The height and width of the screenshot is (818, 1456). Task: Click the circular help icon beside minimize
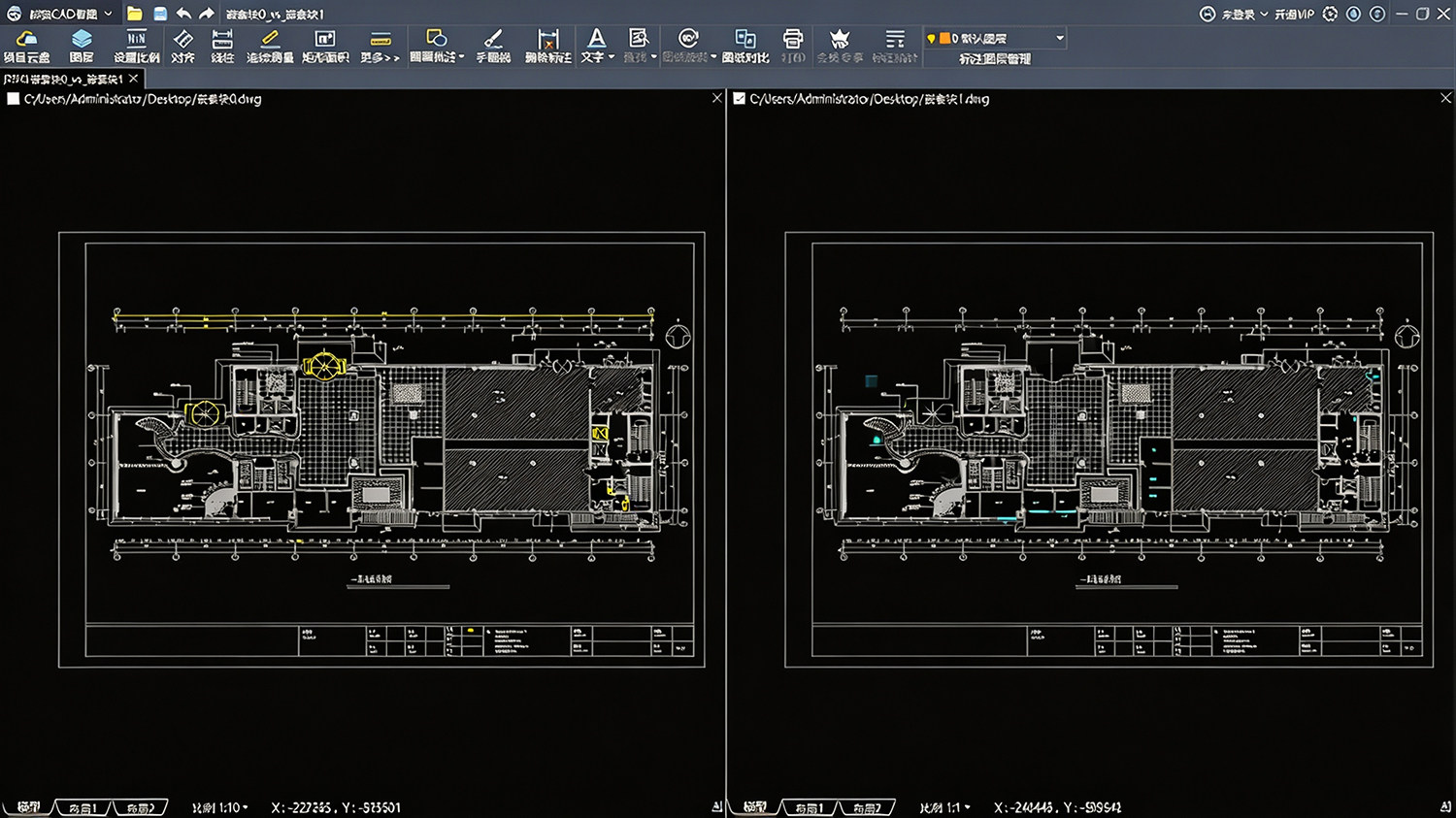(1376, 14)
